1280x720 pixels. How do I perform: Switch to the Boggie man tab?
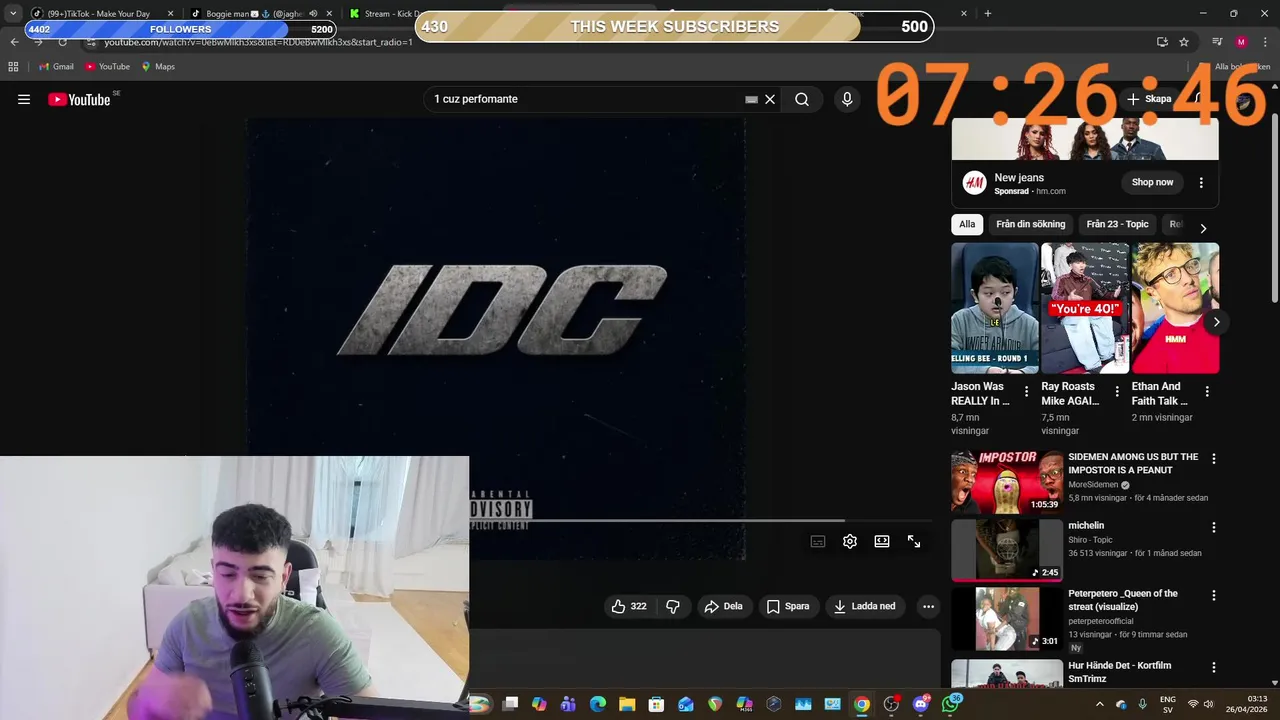coord(255,14)
